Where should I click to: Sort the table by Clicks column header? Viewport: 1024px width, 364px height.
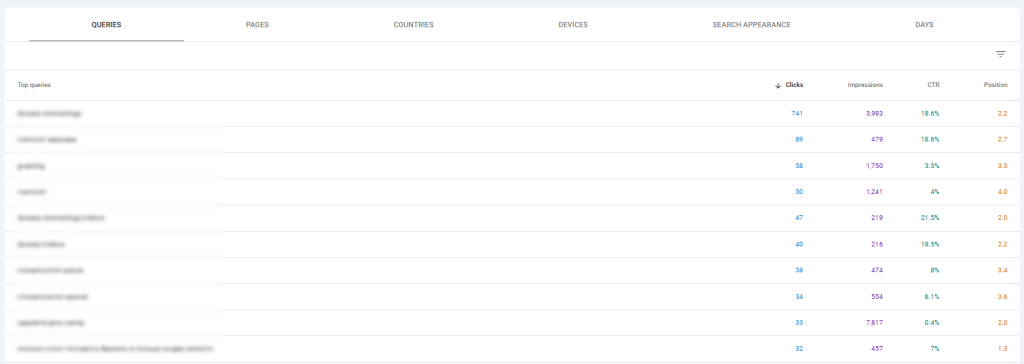coord(795,85)
